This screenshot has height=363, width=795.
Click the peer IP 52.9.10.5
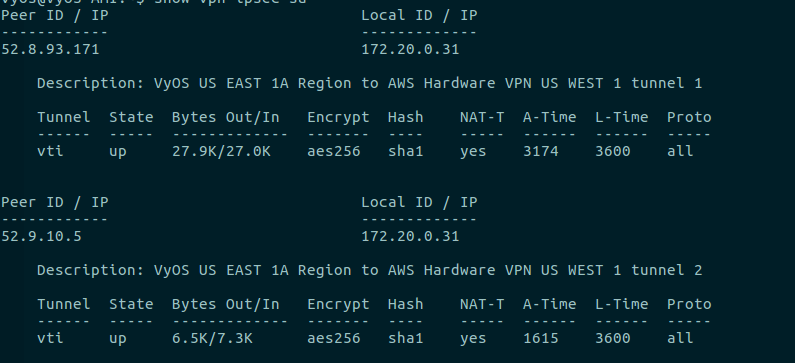41,237
